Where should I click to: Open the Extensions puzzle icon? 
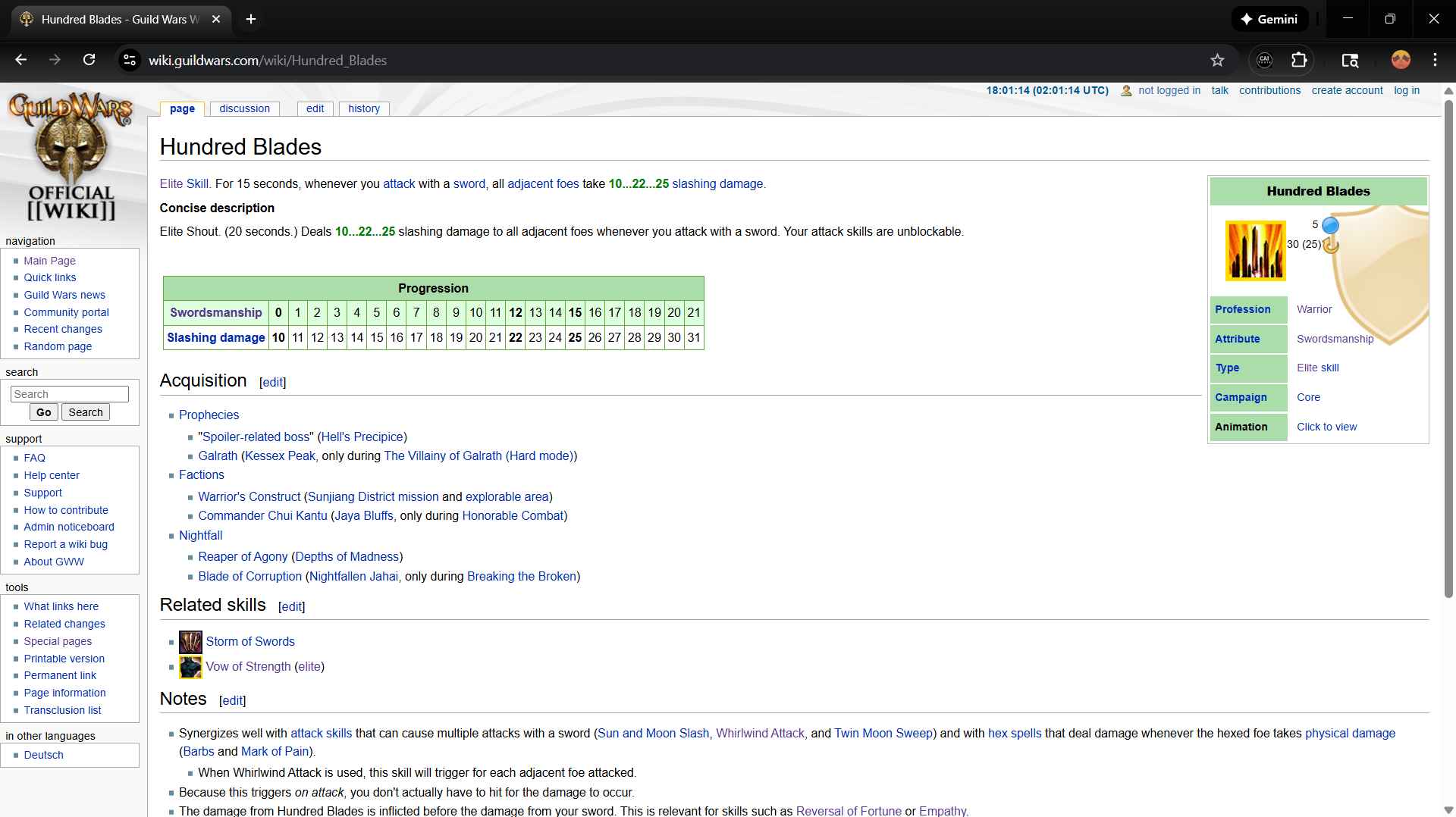coord(1299,60)
